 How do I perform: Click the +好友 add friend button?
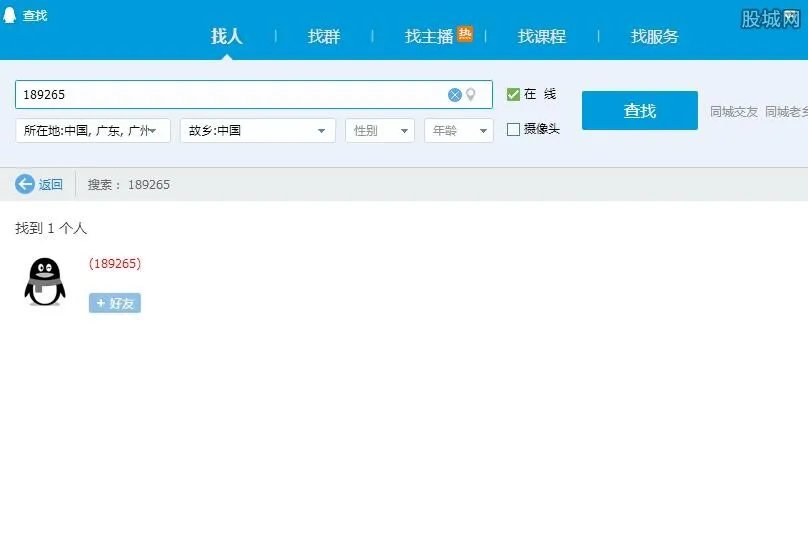coord(114,303)
